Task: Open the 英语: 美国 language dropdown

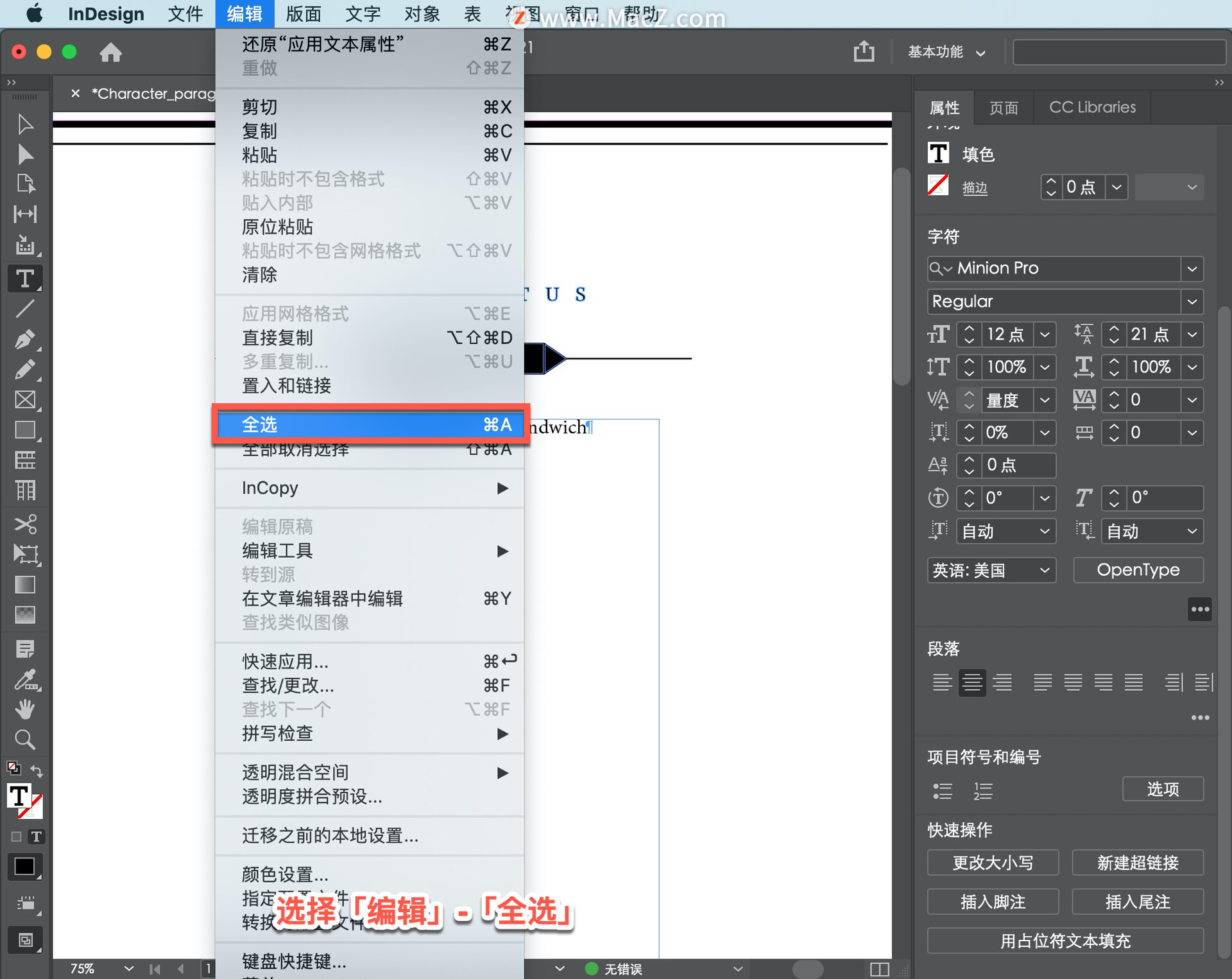Action: [x=991, y=570]
